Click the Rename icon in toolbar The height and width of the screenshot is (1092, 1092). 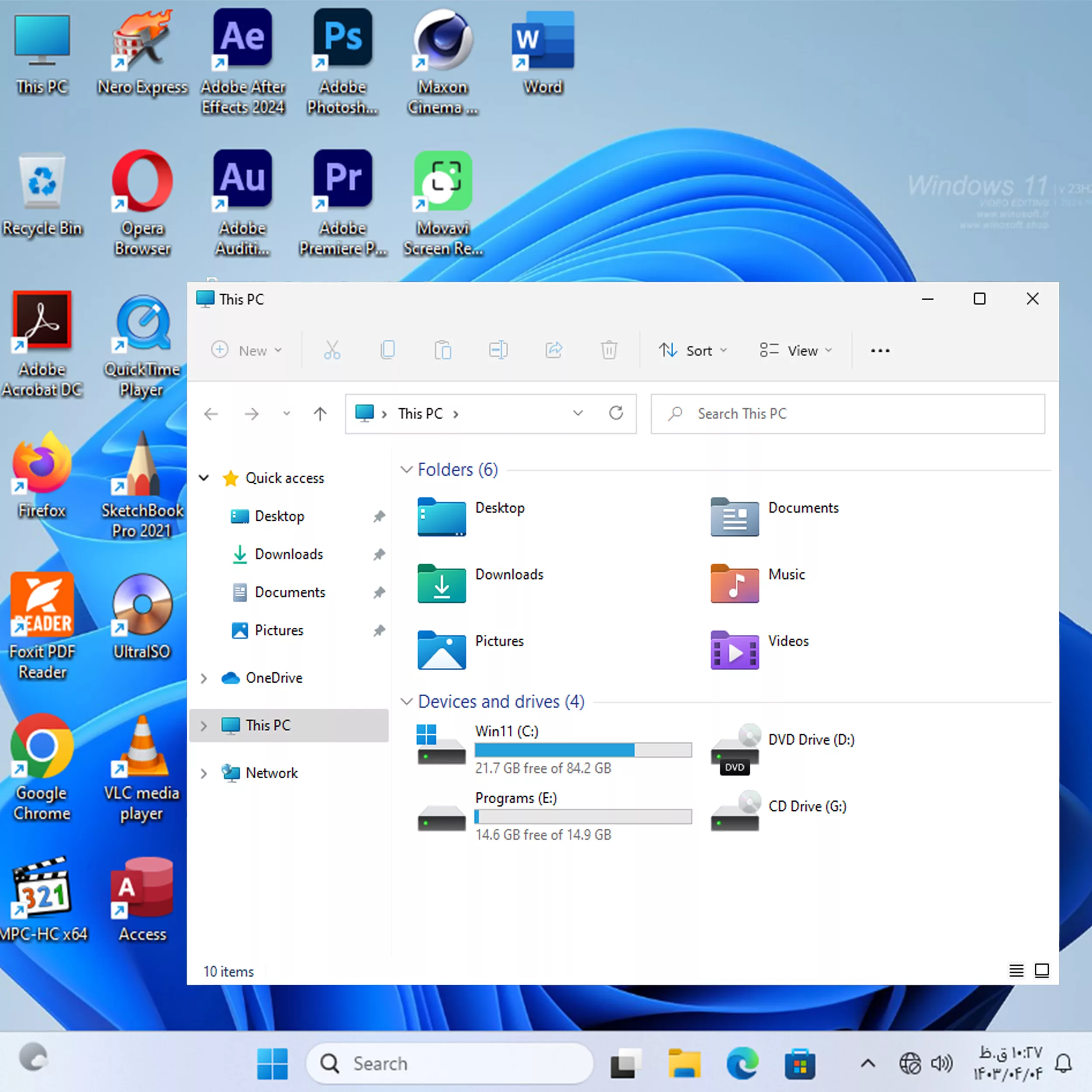tap(498, 350)
